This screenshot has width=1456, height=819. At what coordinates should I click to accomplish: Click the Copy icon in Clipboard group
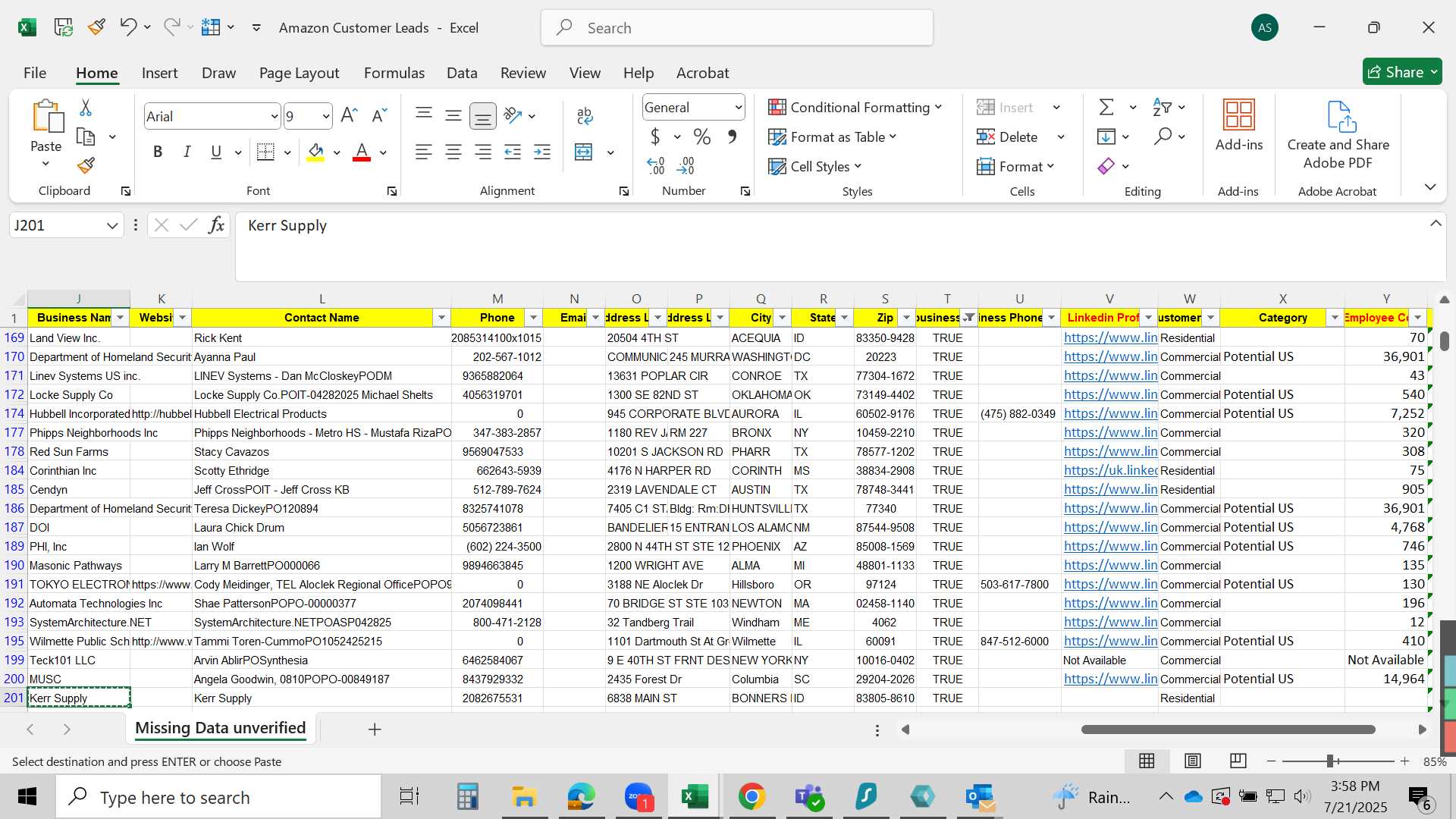point(86,137)
